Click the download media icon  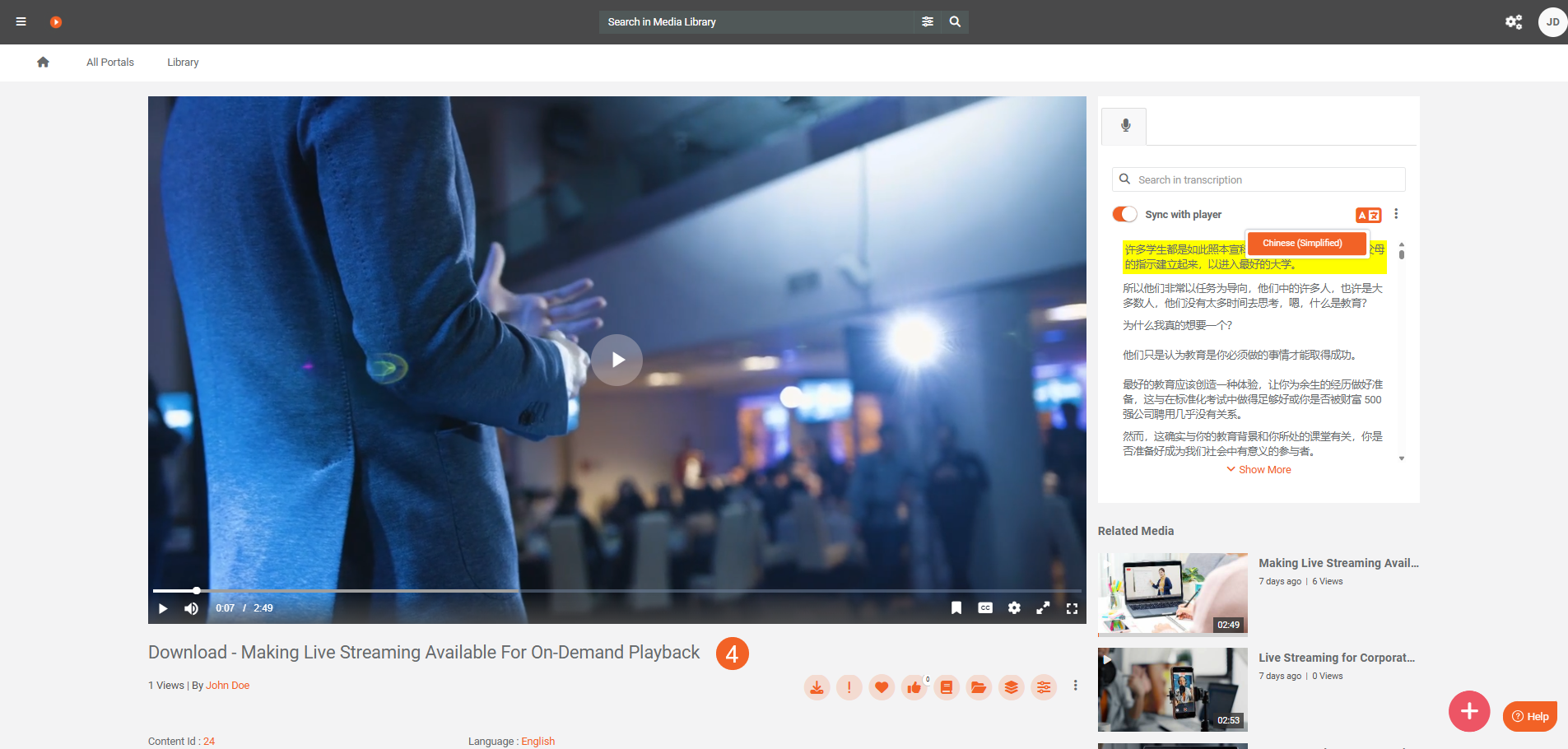[817, 687]
